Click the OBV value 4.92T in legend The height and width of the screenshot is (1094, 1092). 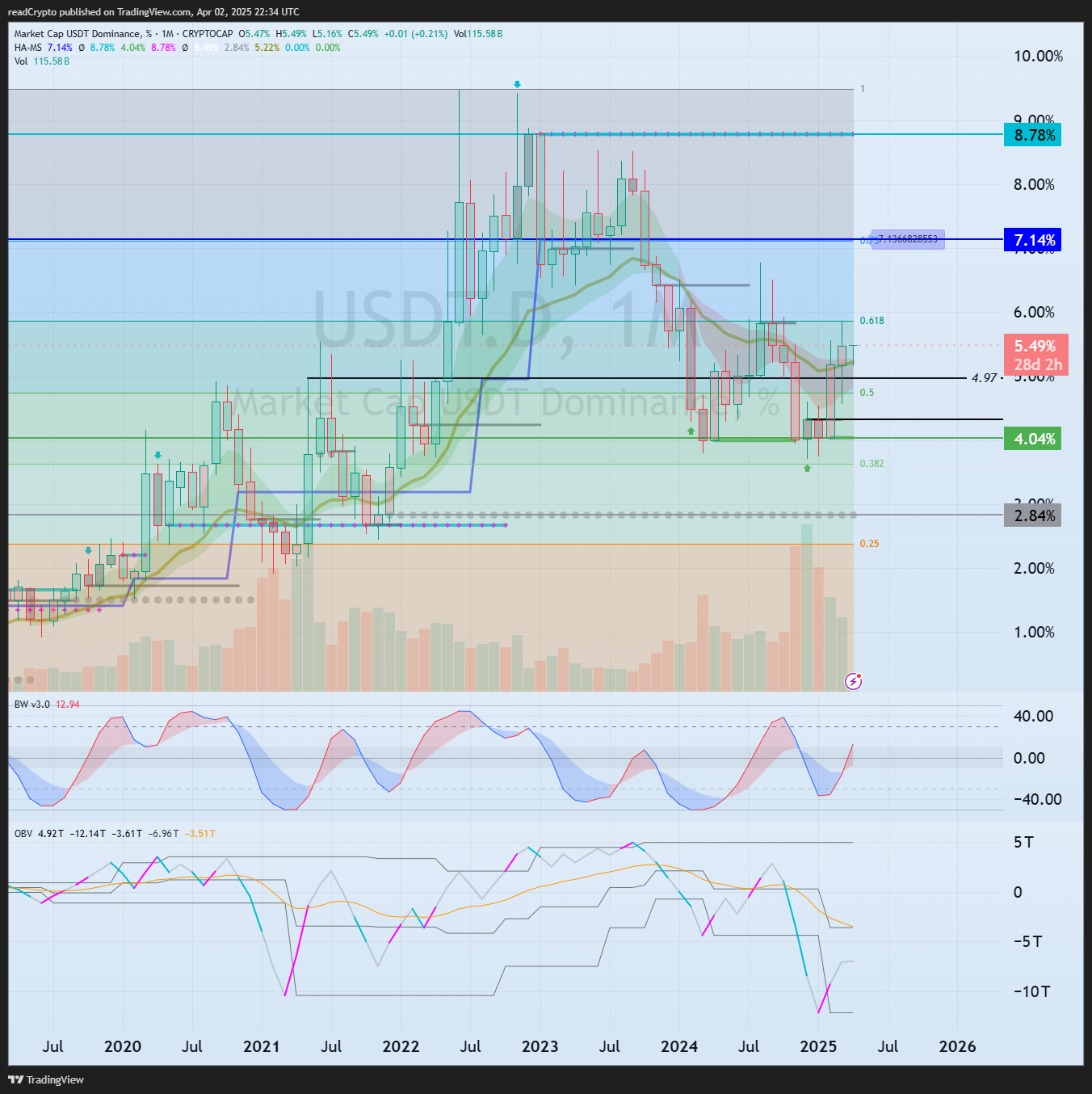[x=51, y=834]
